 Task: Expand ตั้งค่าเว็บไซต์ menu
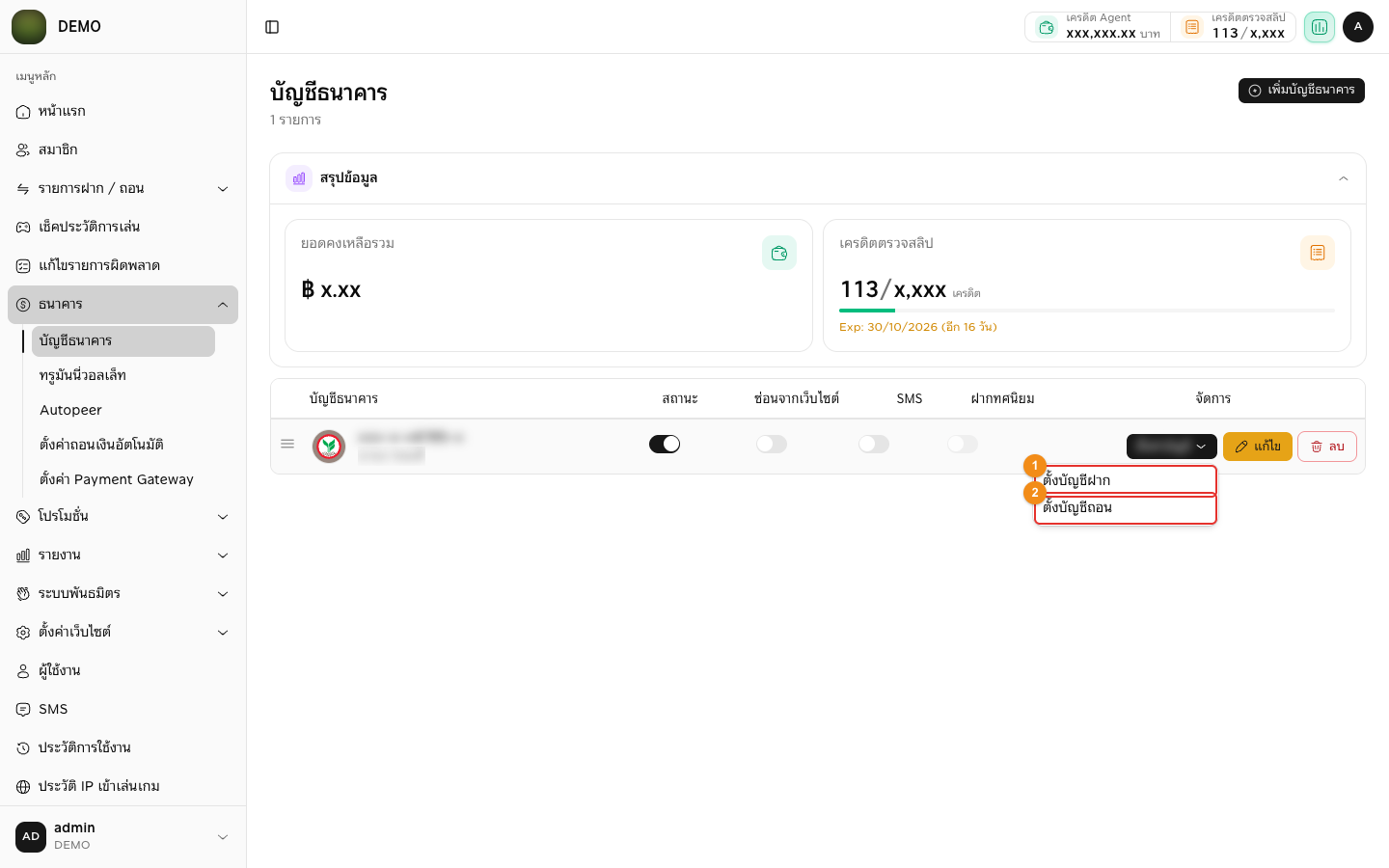coord(123,633)
